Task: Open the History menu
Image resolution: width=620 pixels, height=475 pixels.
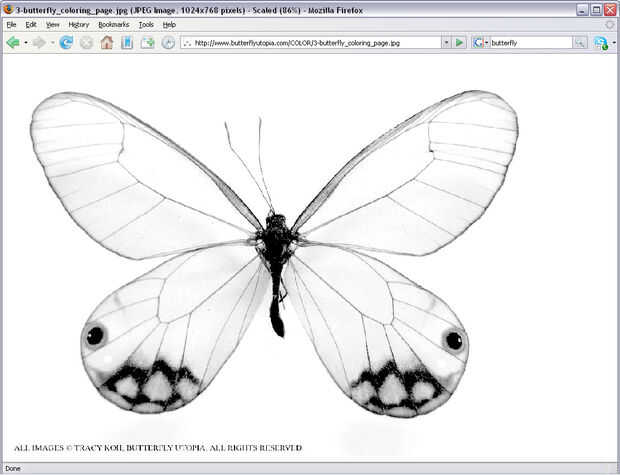Action: point(79,25)
